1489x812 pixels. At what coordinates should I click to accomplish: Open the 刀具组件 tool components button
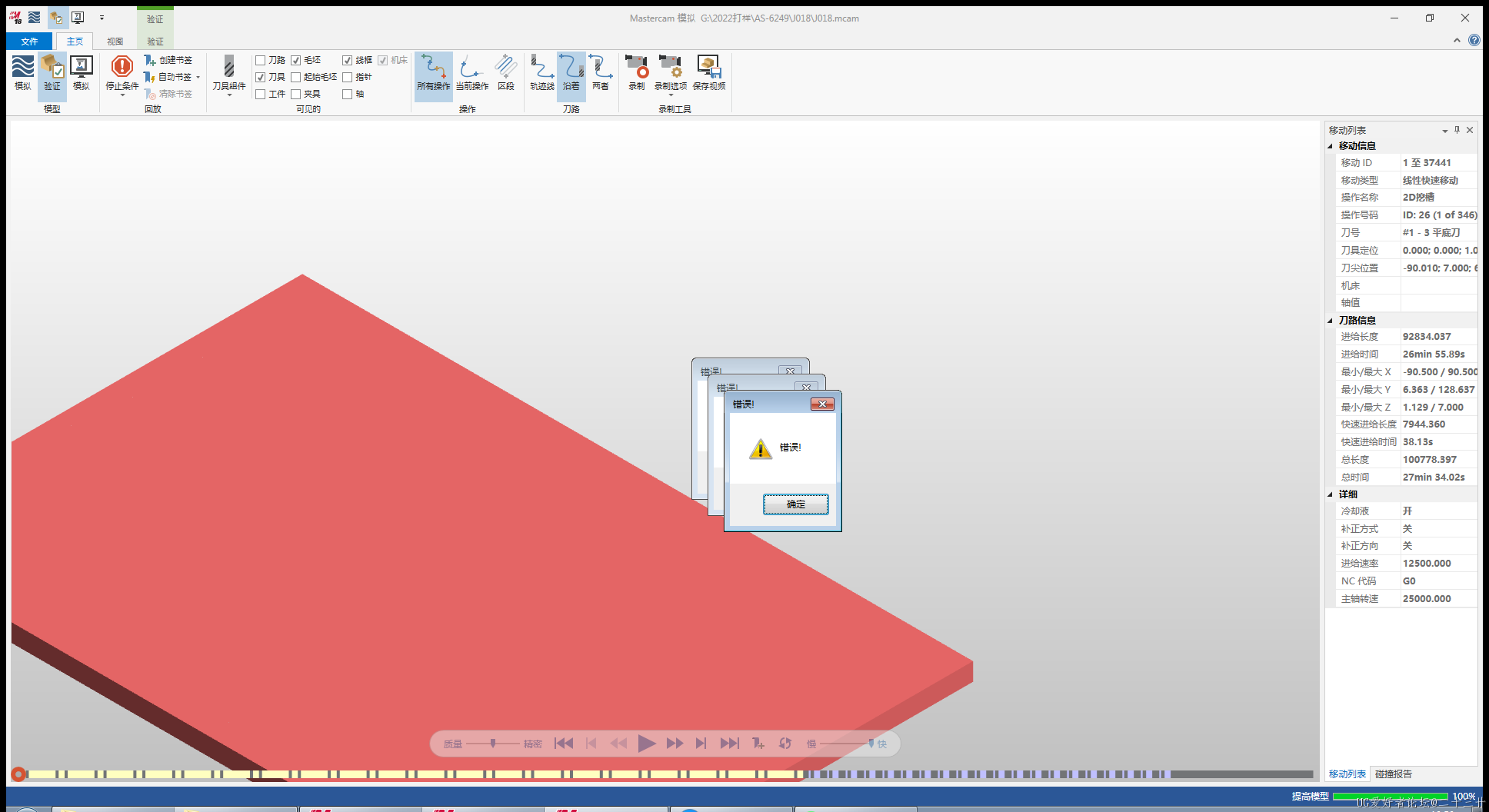pyautogui.click(x=229, y=75)
